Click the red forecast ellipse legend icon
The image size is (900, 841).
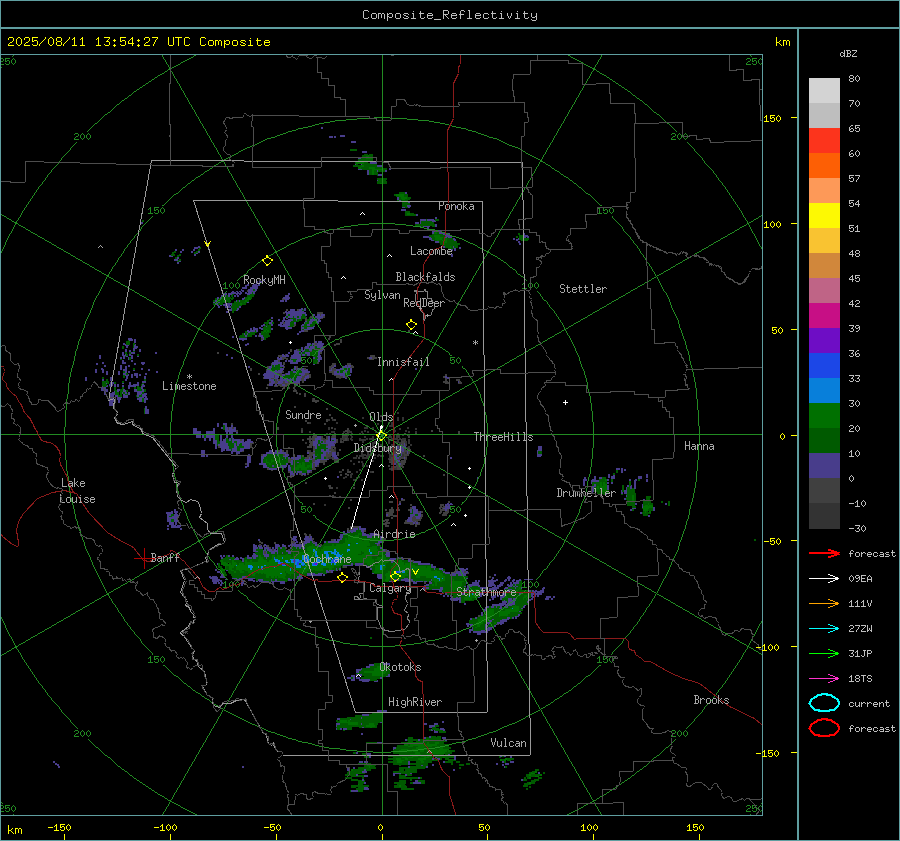(824, 728)
